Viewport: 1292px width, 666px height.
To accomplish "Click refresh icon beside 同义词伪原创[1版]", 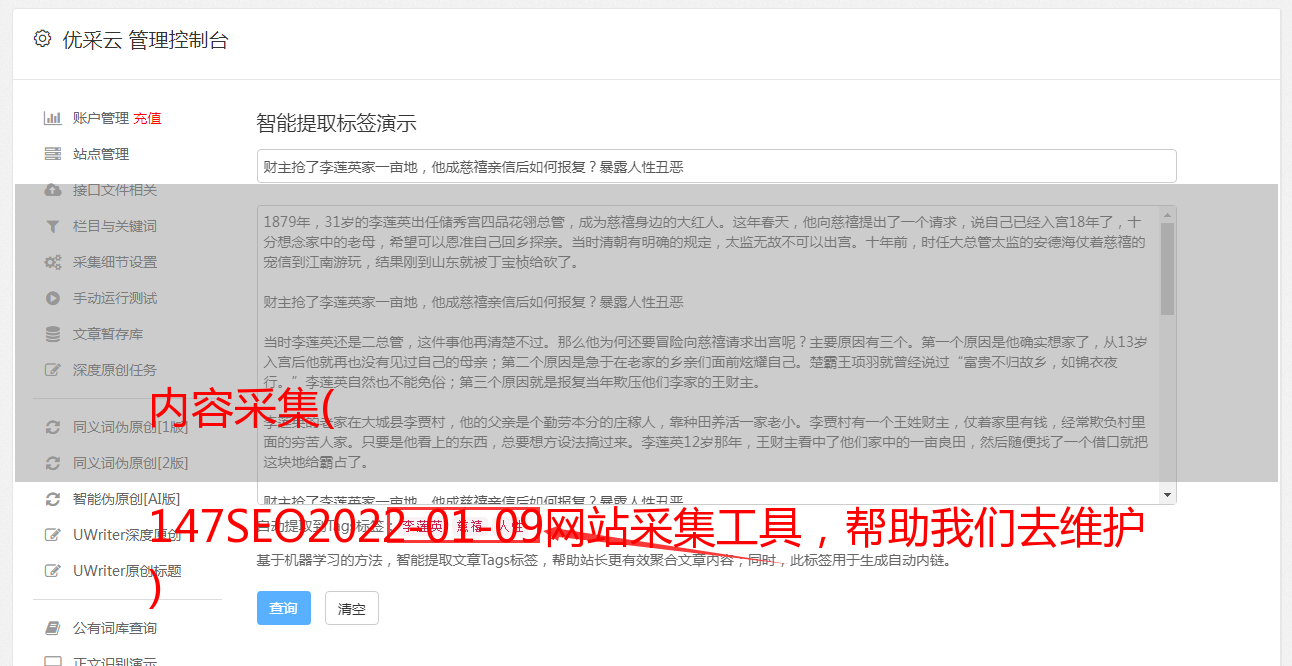I will [53, 427].
